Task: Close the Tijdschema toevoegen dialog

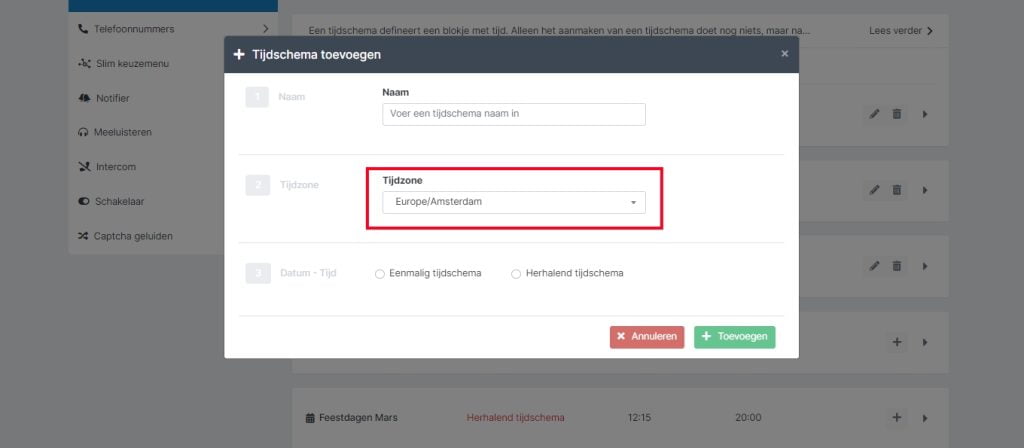Action: 784,54
